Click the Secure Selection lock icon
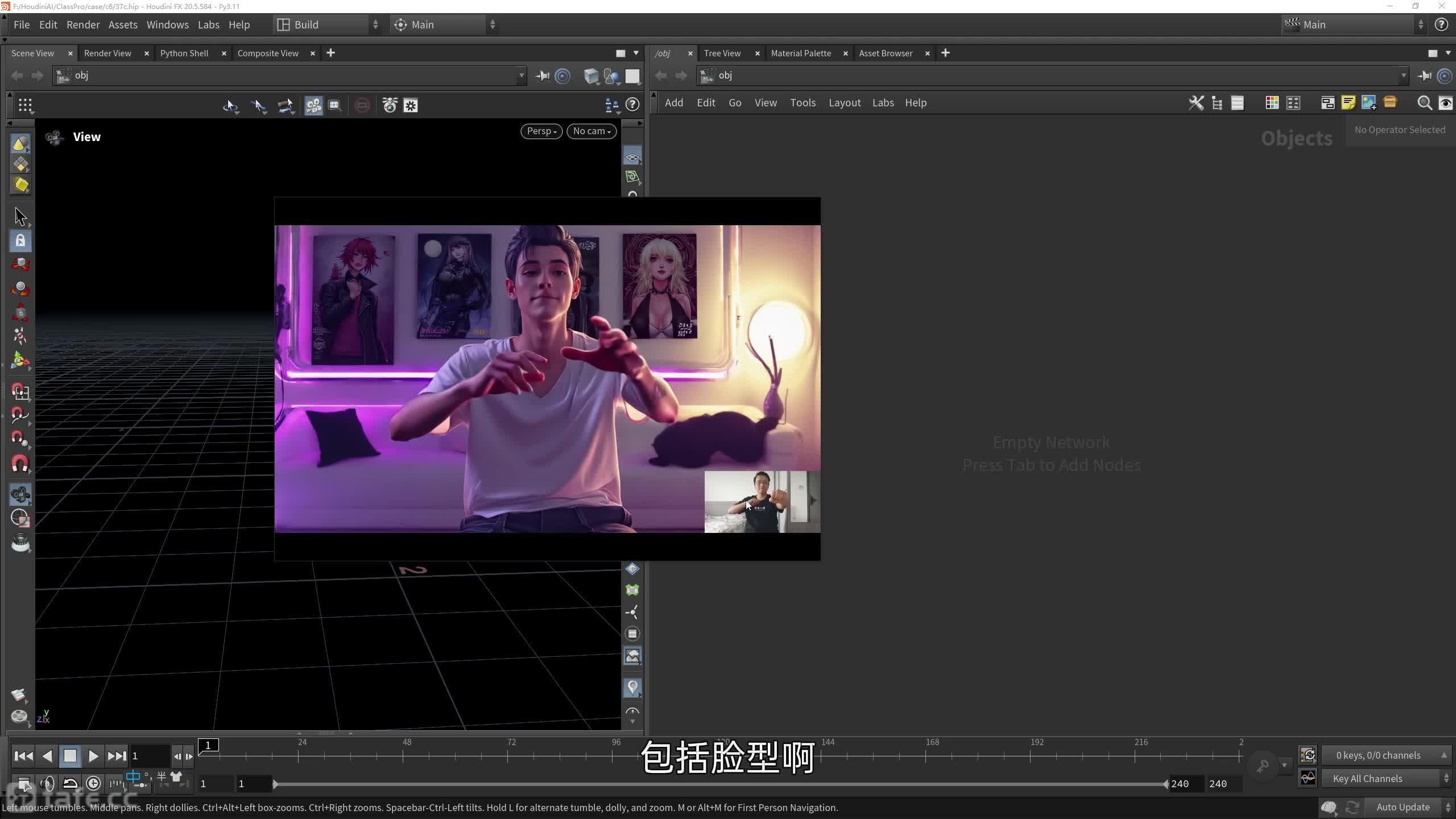The width and height of the screenshot is (1456, 819). (x=20, y=241)
